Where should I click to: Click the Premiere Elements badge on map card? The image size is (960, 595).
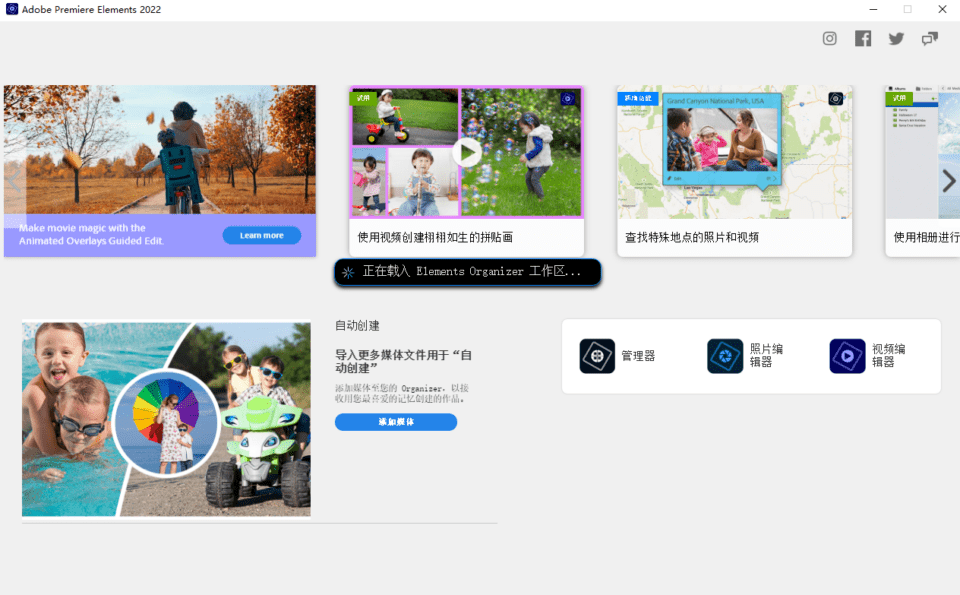click(x=836, y=99)
